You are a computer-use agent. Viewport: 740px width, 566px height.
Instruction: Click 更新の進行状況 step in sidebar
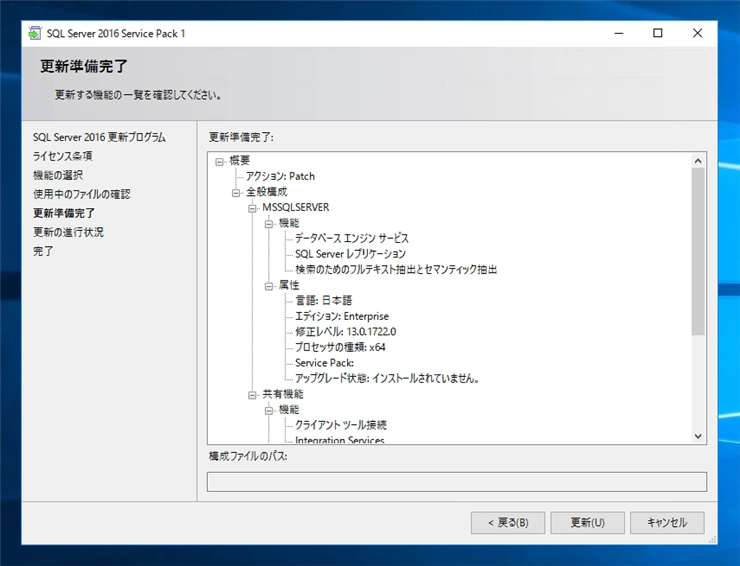pyautogui.click(x=68, y=232)
